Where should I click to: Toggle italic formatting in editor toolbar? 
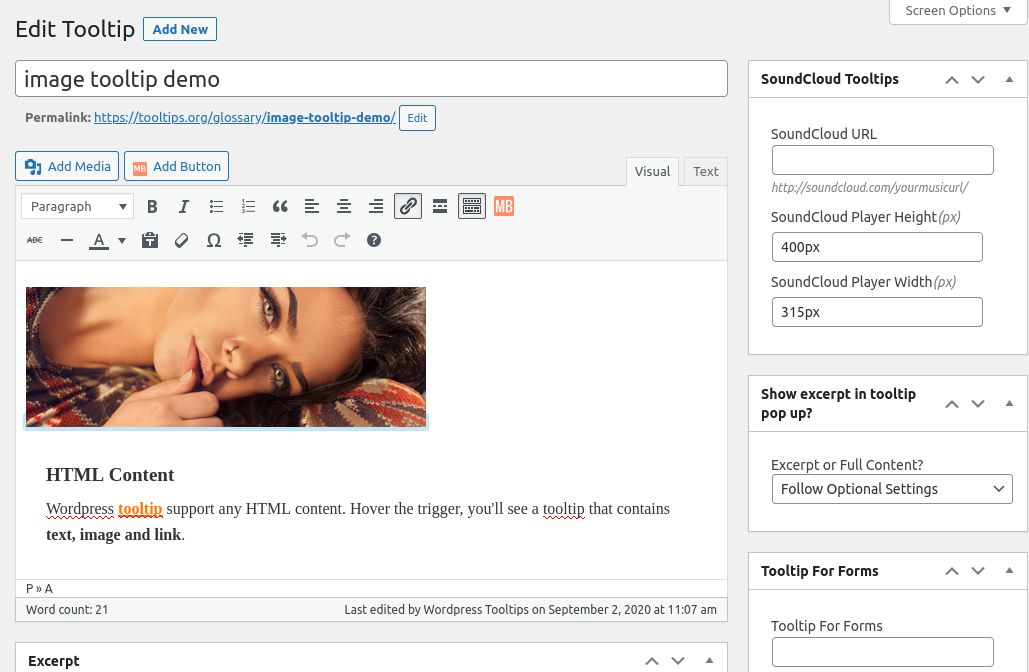point(184,207)
